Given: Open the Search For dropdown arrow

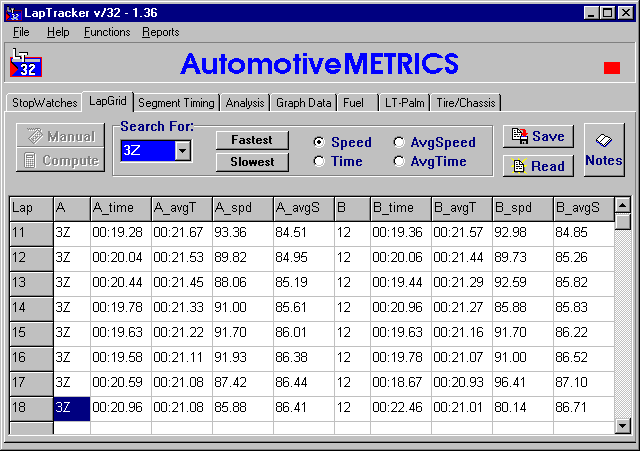Looking at the screenshot, I should [x=182, y=151].
